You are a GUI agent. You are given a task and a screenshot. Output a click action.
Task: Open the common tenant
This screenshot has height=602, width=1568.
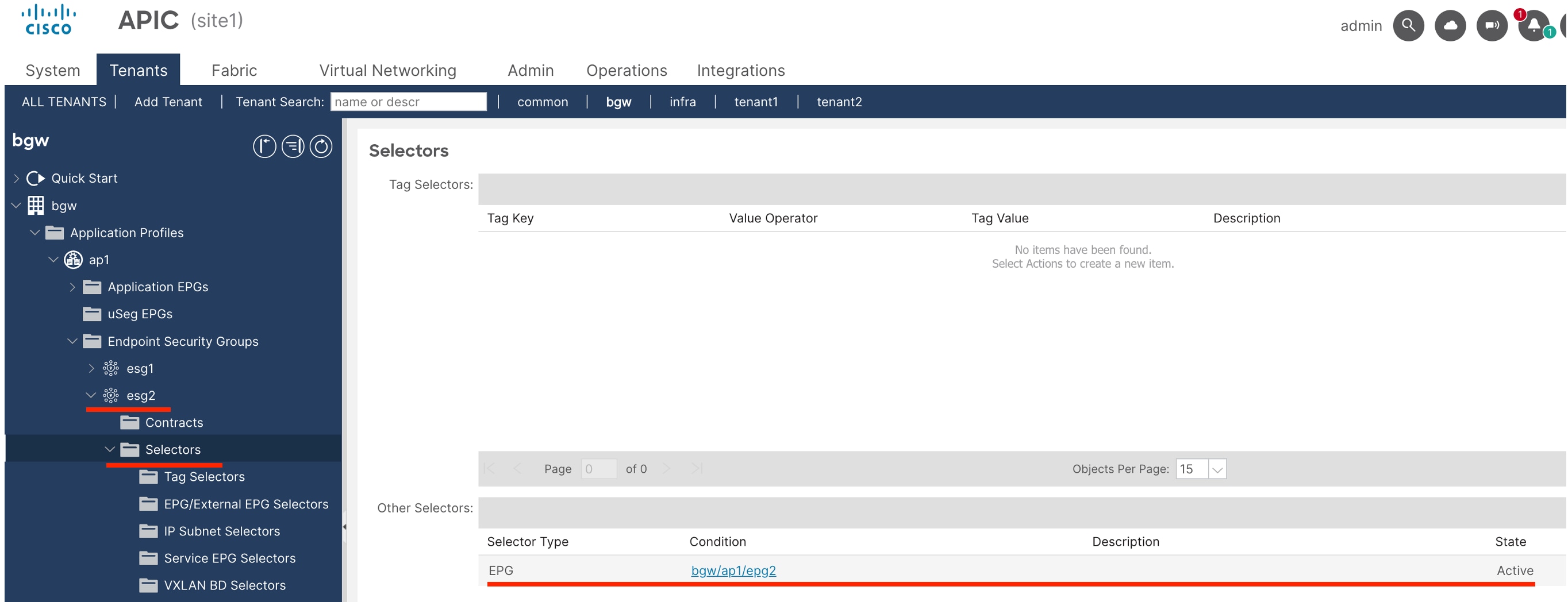[543, 102]
